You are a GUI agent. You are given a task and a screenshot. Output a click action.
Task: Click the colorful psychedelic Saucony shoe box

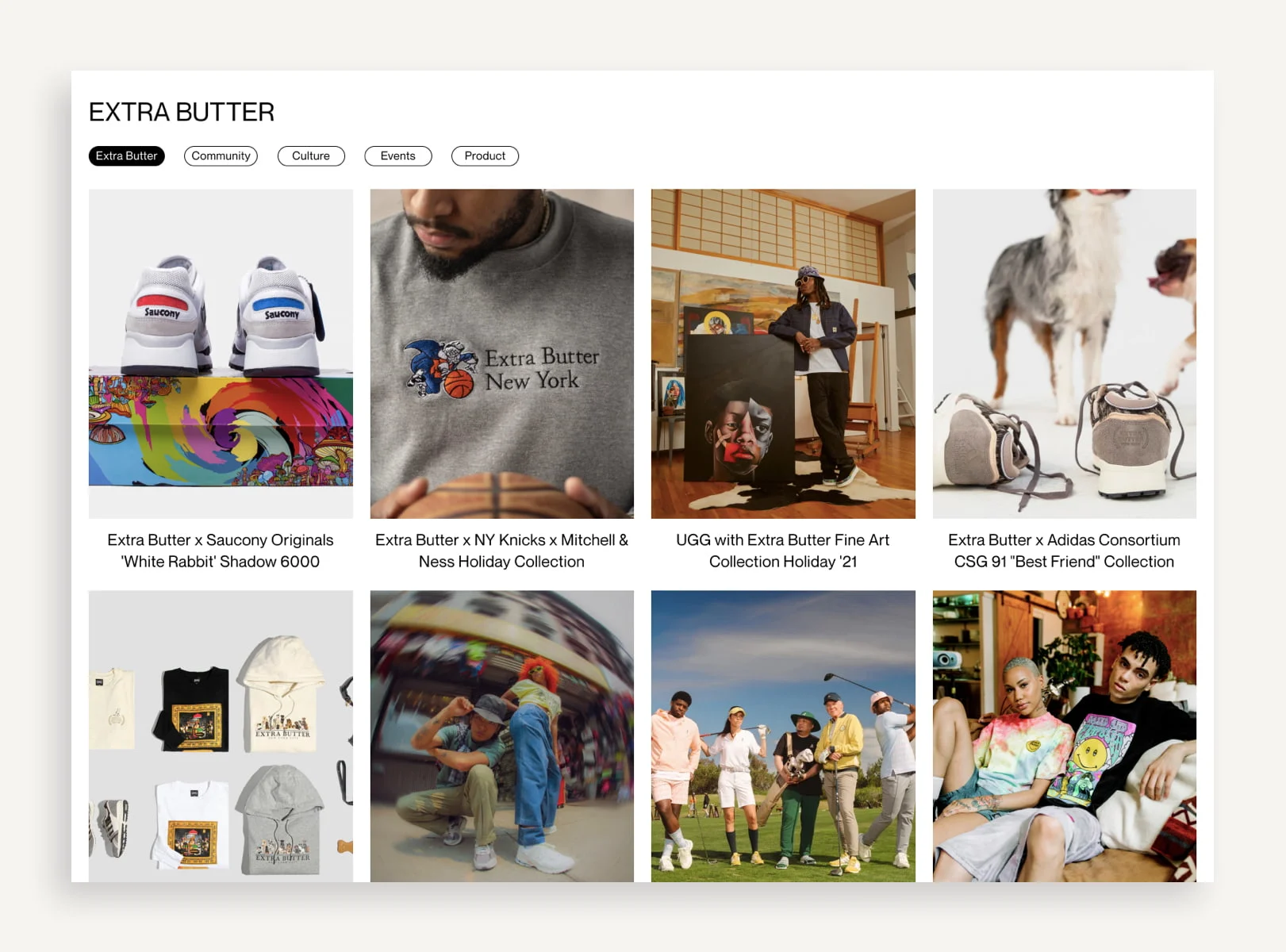[221, 429]
